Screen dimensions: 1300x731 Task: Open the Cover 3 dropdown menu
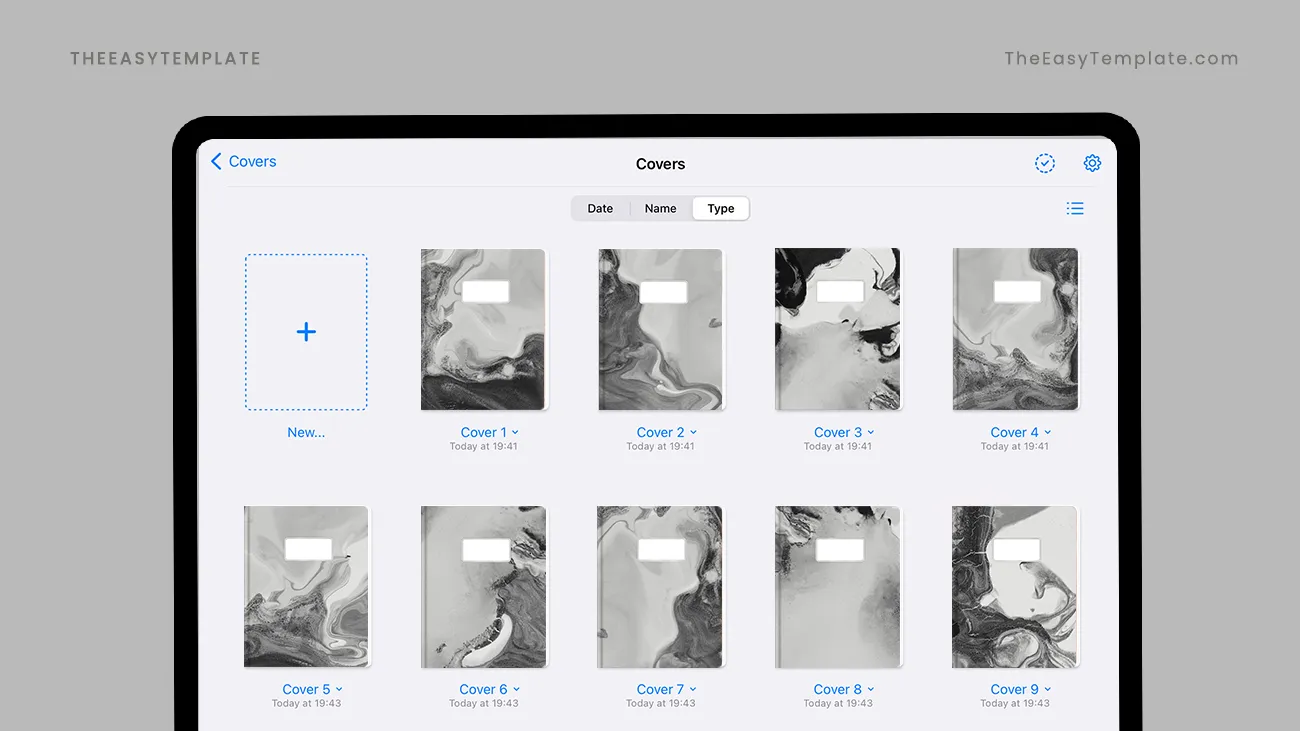(x=871, y=433)
